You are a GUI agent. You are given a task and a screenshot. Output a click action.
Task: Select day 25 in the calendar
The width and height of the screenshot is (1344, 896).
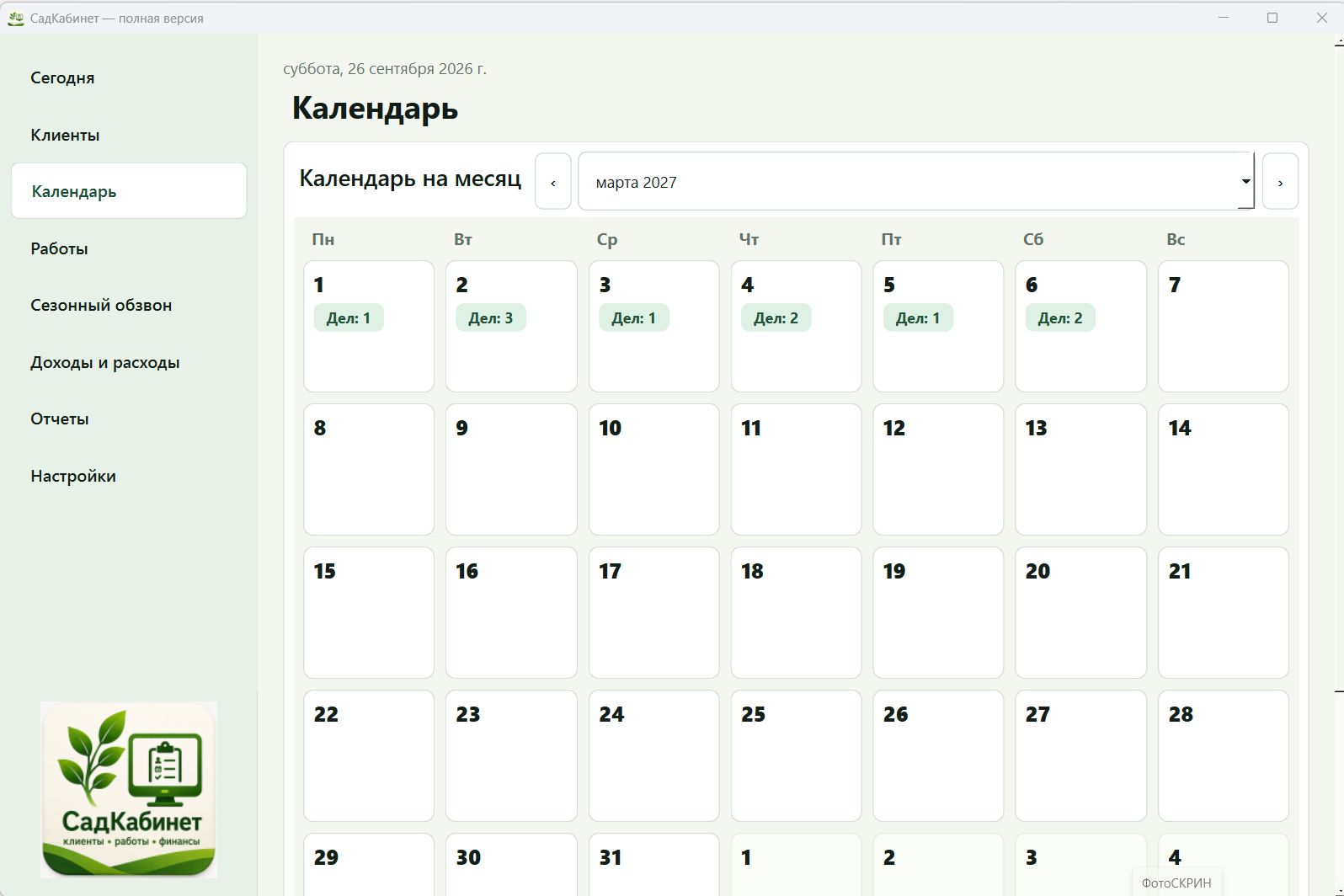[x=797, y=756]
